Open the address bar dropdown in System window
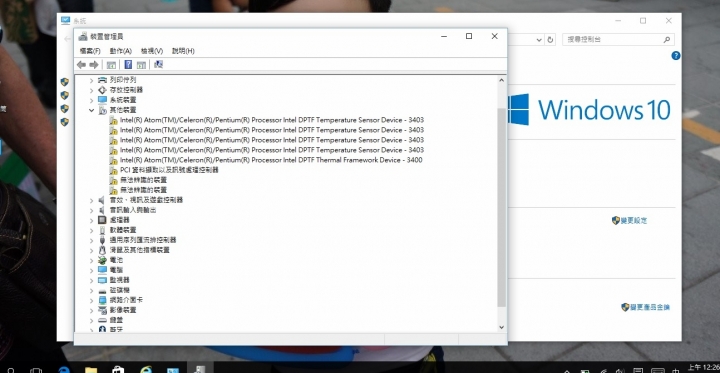 tap(539, 40)
